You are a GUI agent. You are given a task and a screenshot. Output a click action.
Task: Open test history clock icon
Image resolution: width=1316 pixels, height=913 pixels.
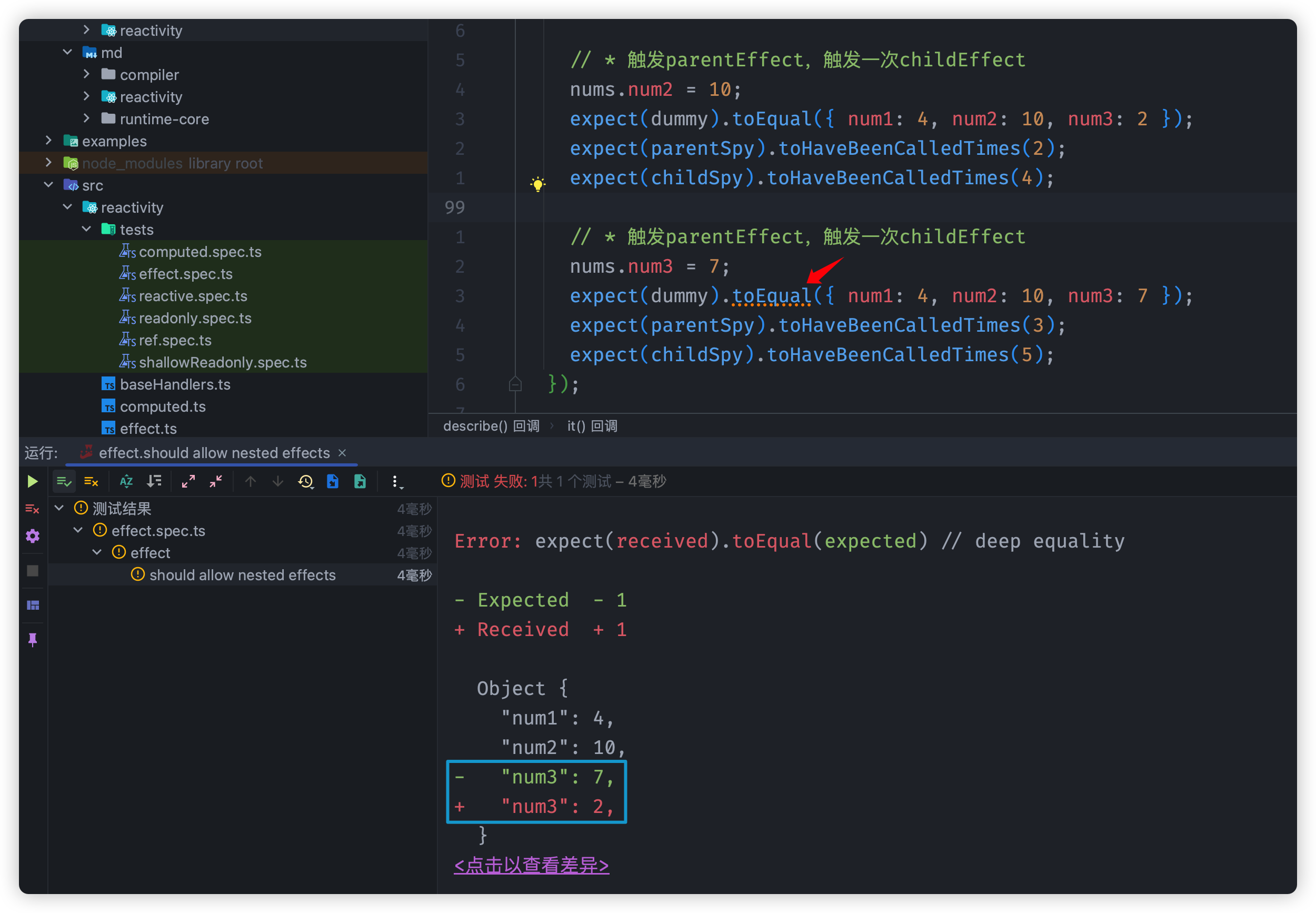tap(306, 482)
